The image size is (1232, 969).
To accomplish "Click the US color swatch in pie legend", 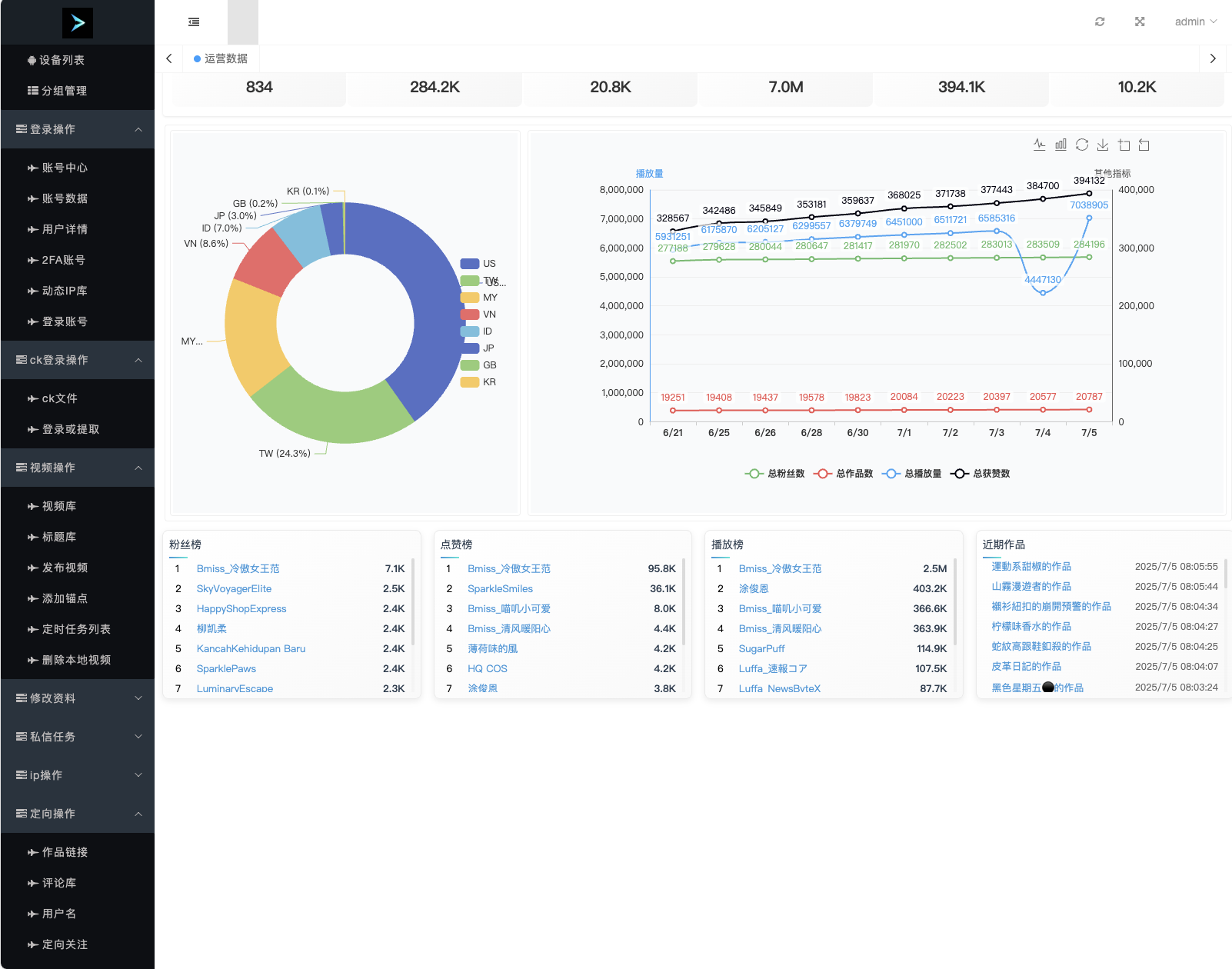I will pos(470,264).
